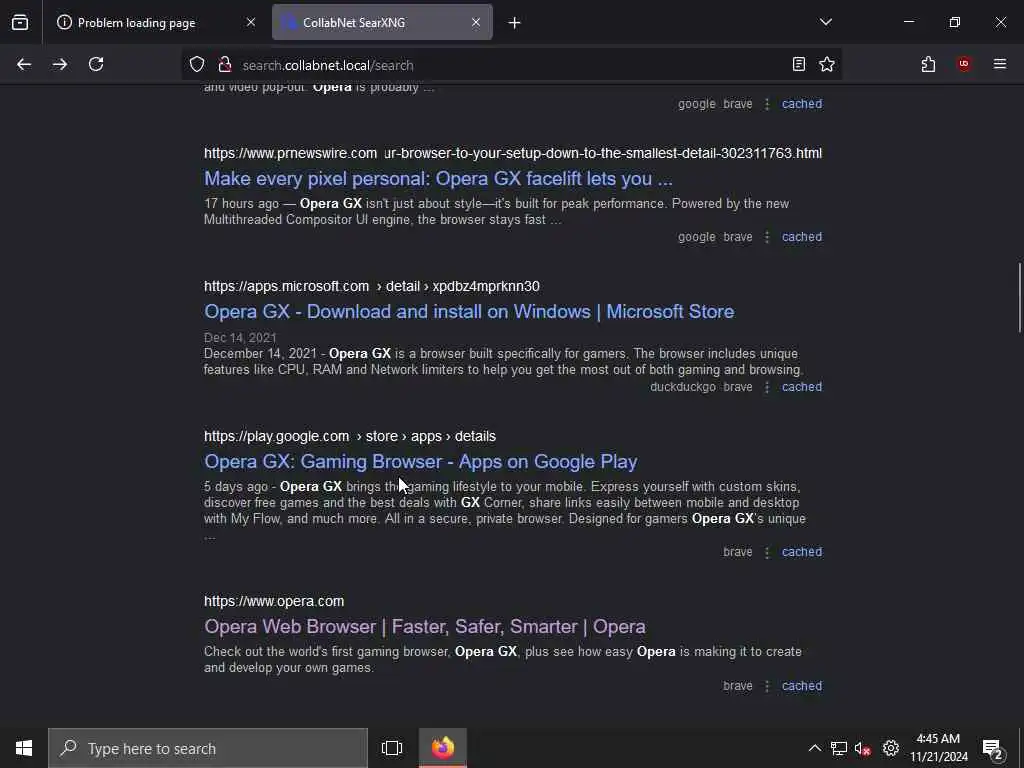1024x768 pixels.
Task: Open Firefox View button in tab strip
Action: tap(20, 22)
